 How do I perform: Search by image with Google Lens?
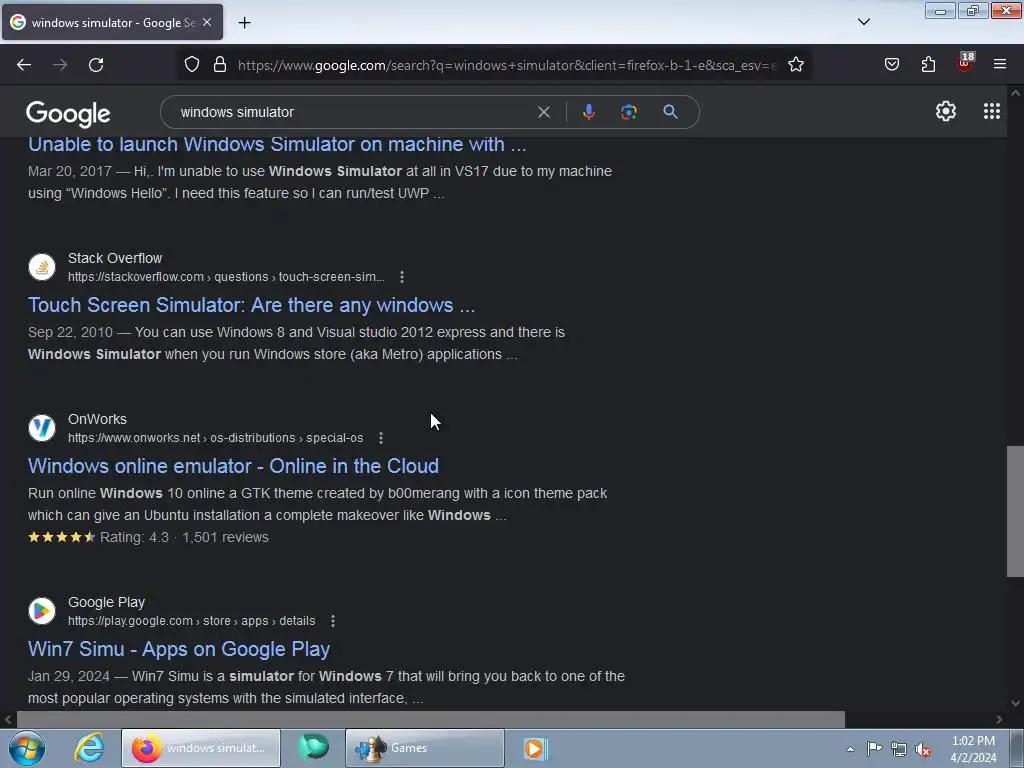coord(628,112)
